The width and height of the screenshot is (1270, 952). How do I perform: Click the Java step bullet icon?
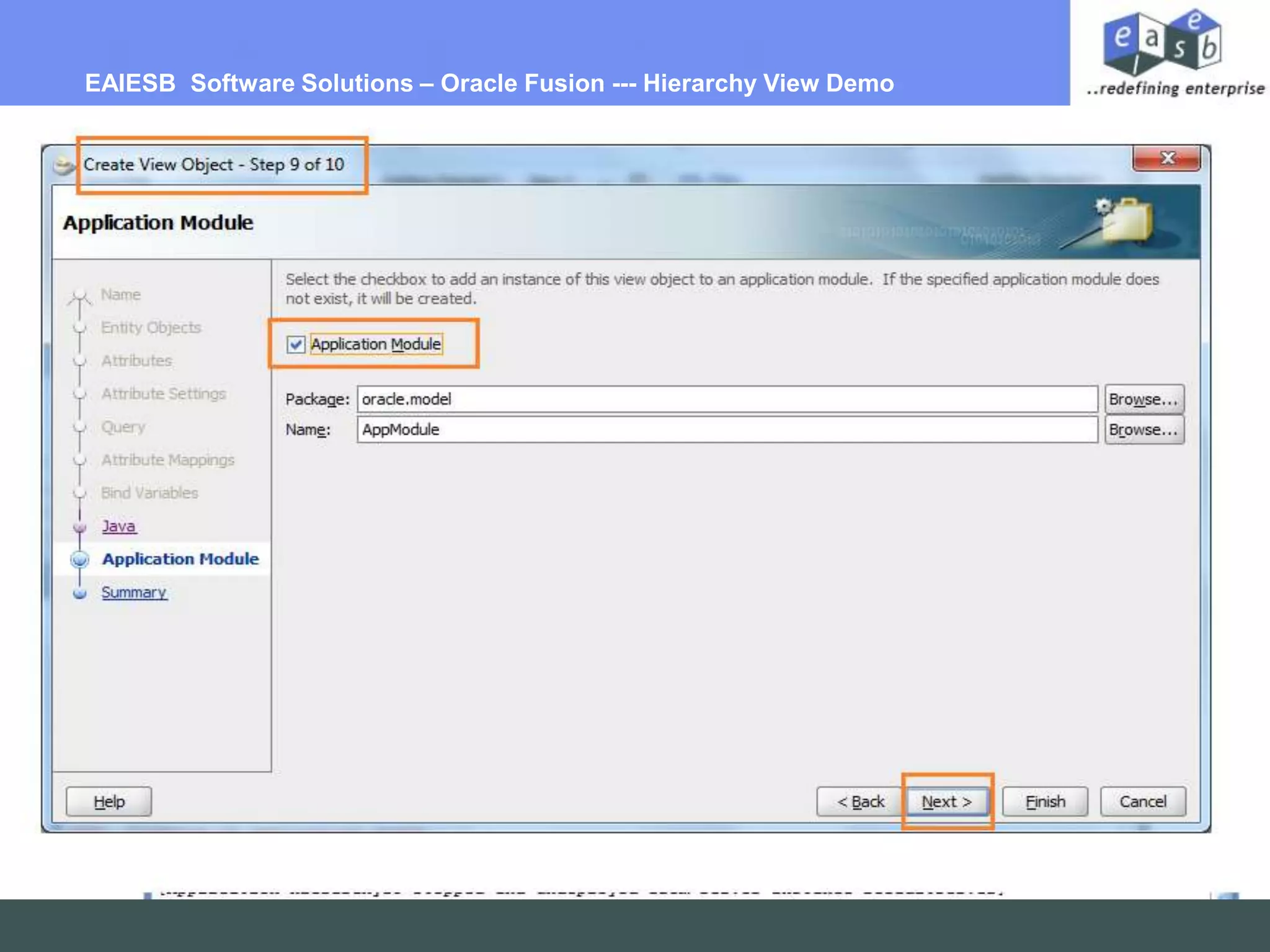[79, 527]
